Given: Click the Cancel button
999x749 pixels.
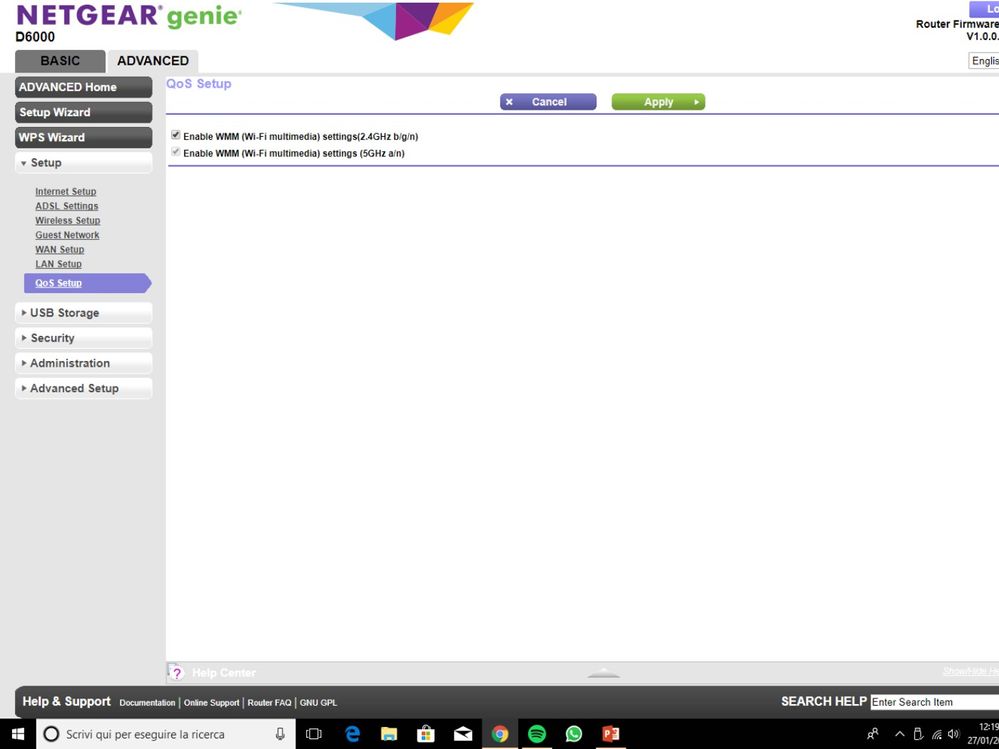Looking at the screenshot, I should coord(548,102).
